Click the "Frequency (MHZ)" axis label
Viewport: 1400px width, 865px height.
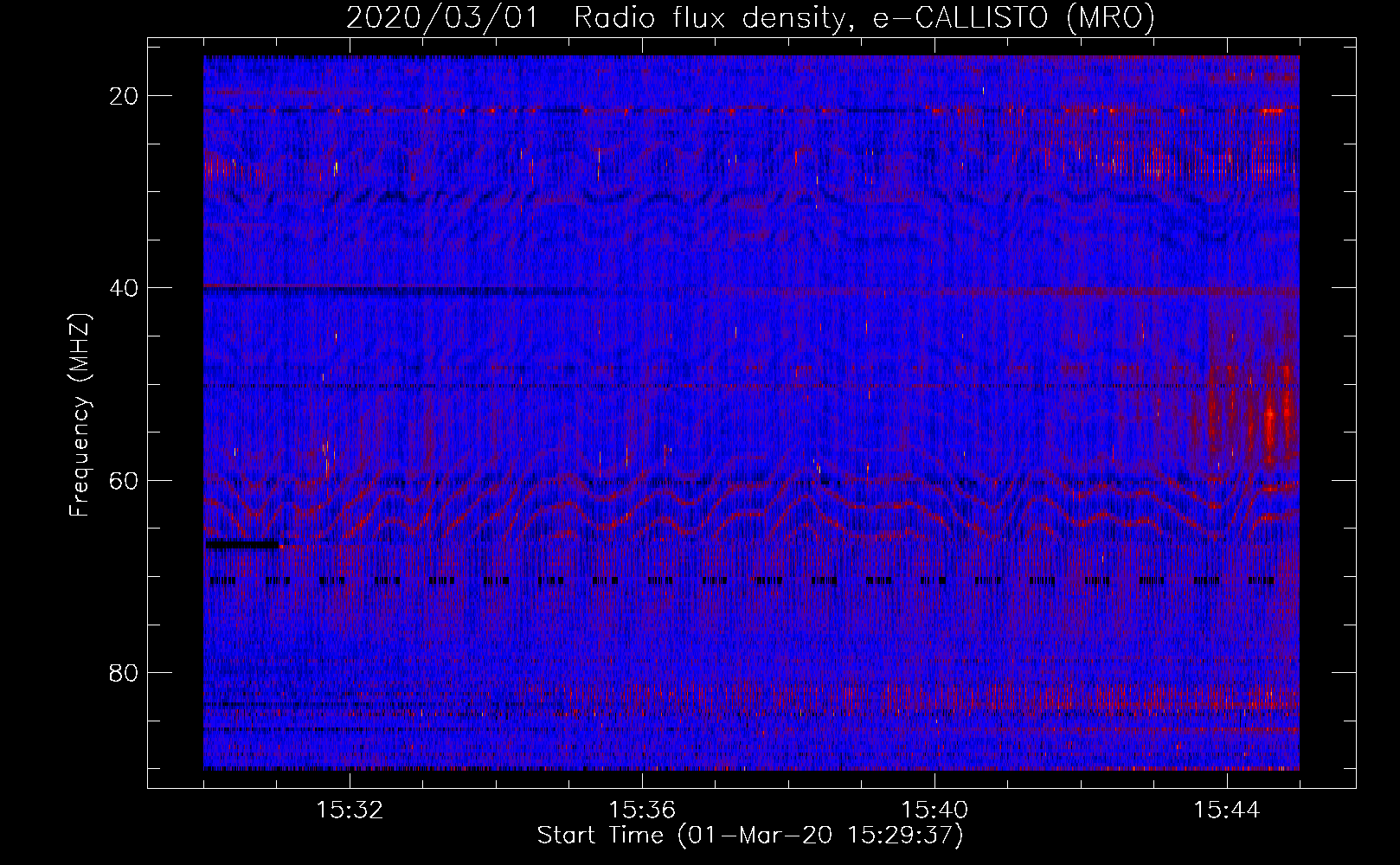tap(80, 414)
